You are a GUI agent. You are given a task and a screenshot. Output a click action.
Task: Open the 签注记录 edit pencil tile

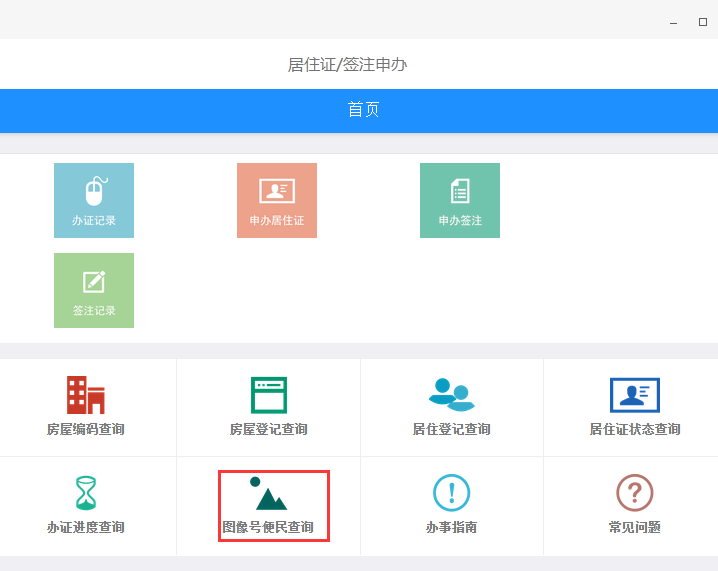point(94,290)
